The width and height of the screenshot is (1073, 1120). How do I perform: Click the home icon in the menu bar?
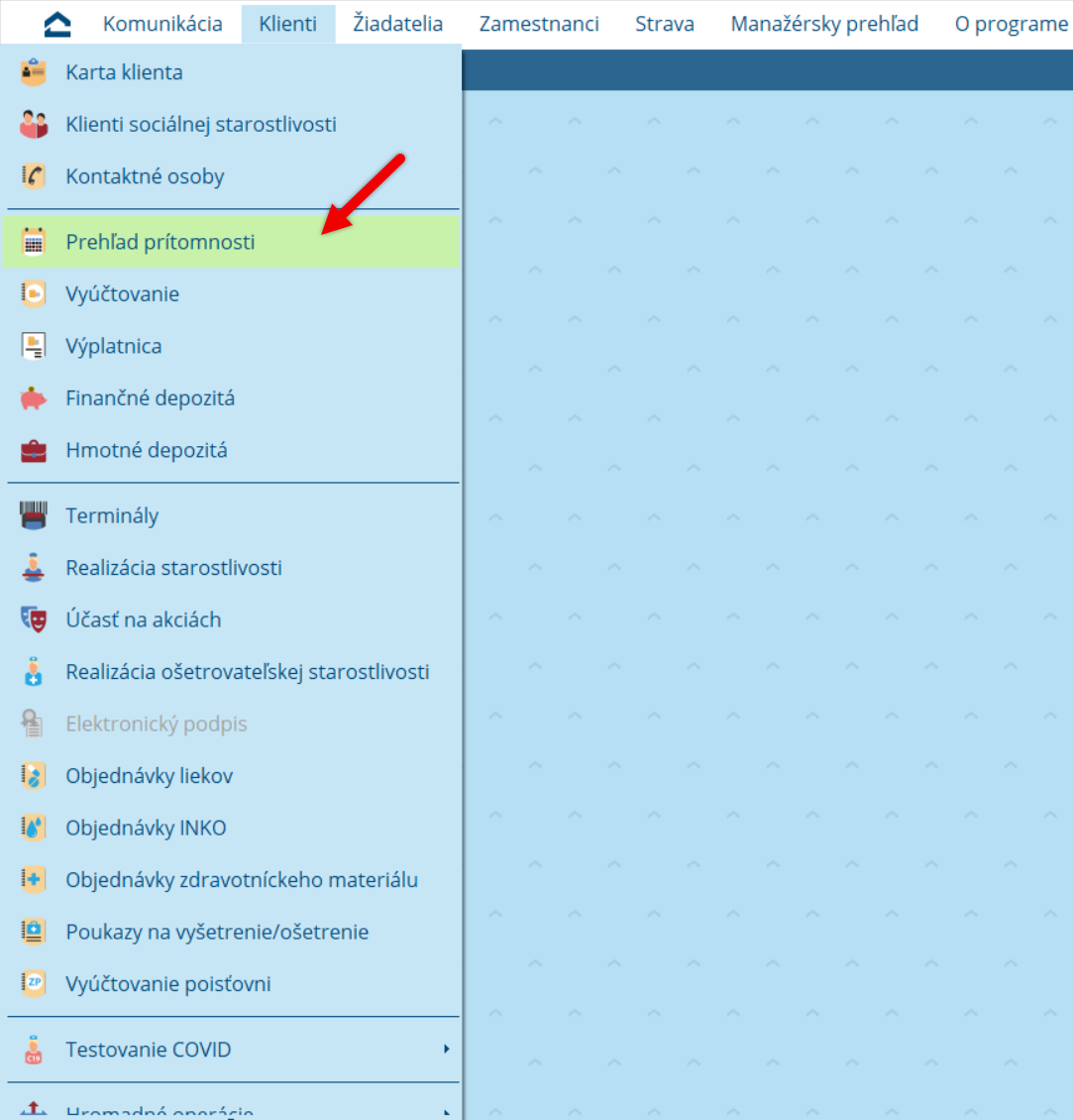[x=57, y=25]
